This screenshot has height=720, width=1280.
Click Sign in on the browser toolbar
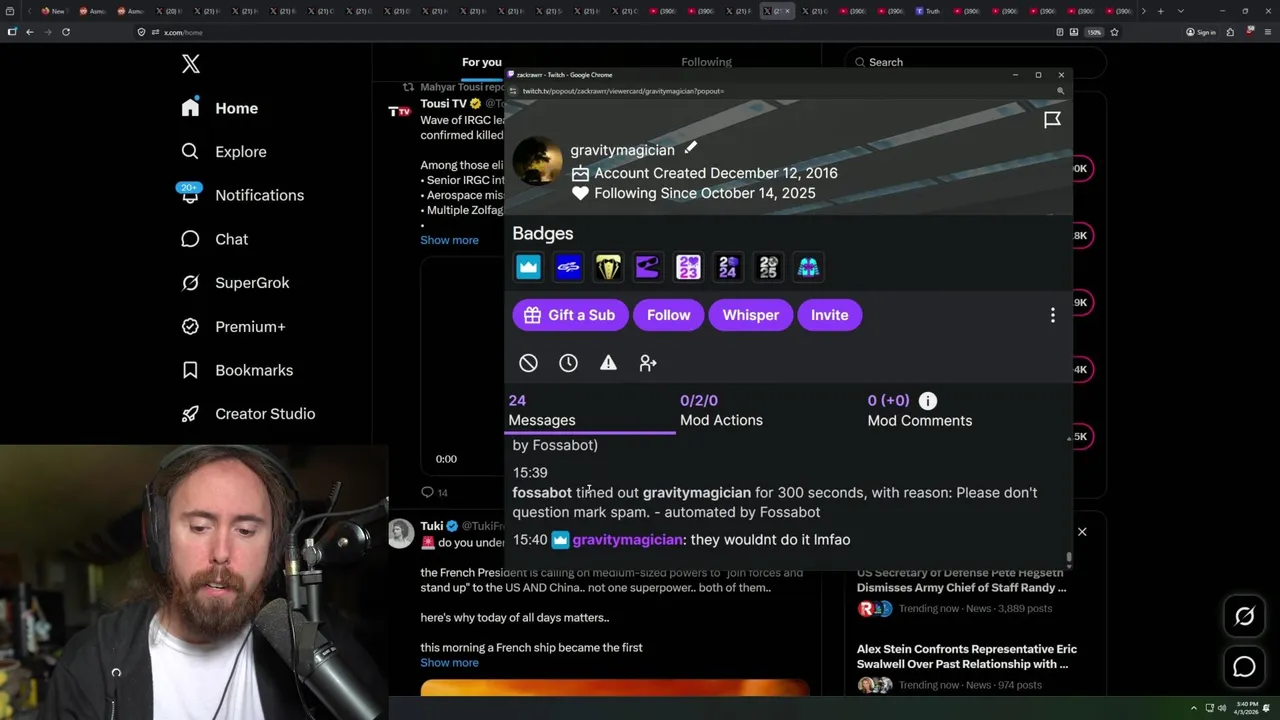point(1201,32)
